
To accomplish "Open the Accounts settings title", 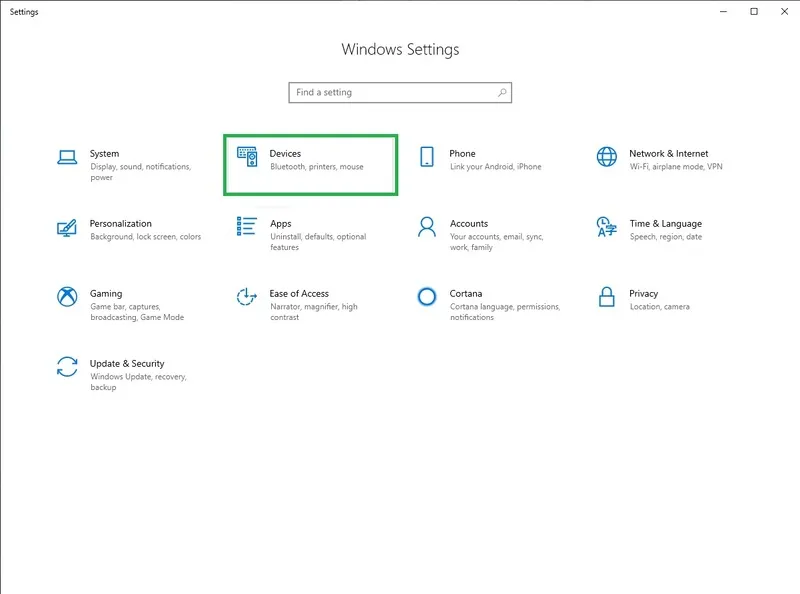I will click(469, 224).
